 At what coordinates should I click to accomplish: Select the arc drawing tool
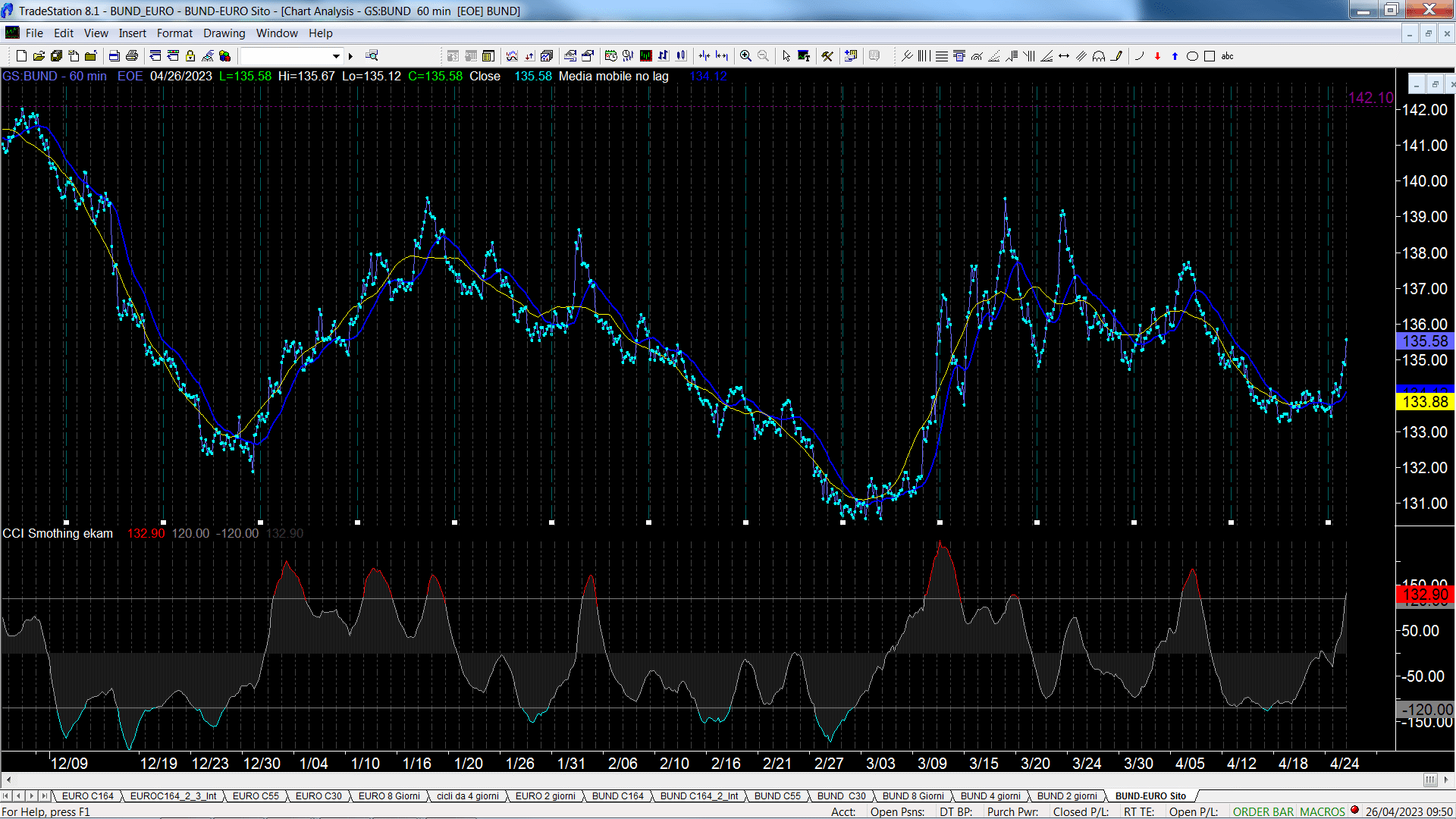click(1139, 56)
